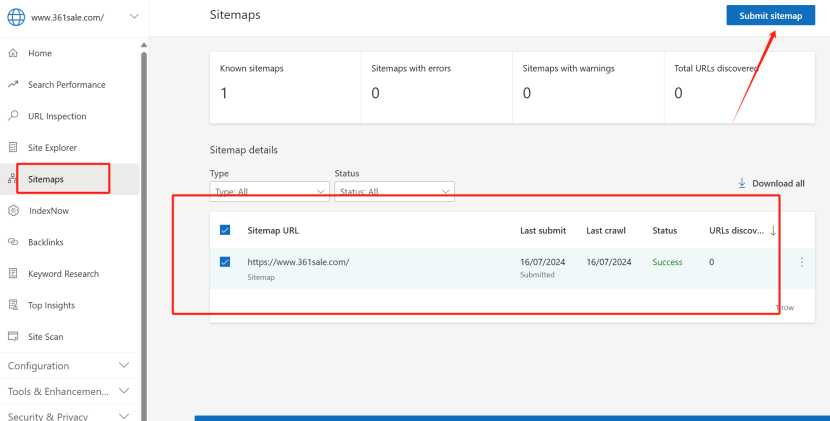The width and height of the screenshot is (830, 421).
Task: Click the Site Explorer icon
Action: (13, 148)
